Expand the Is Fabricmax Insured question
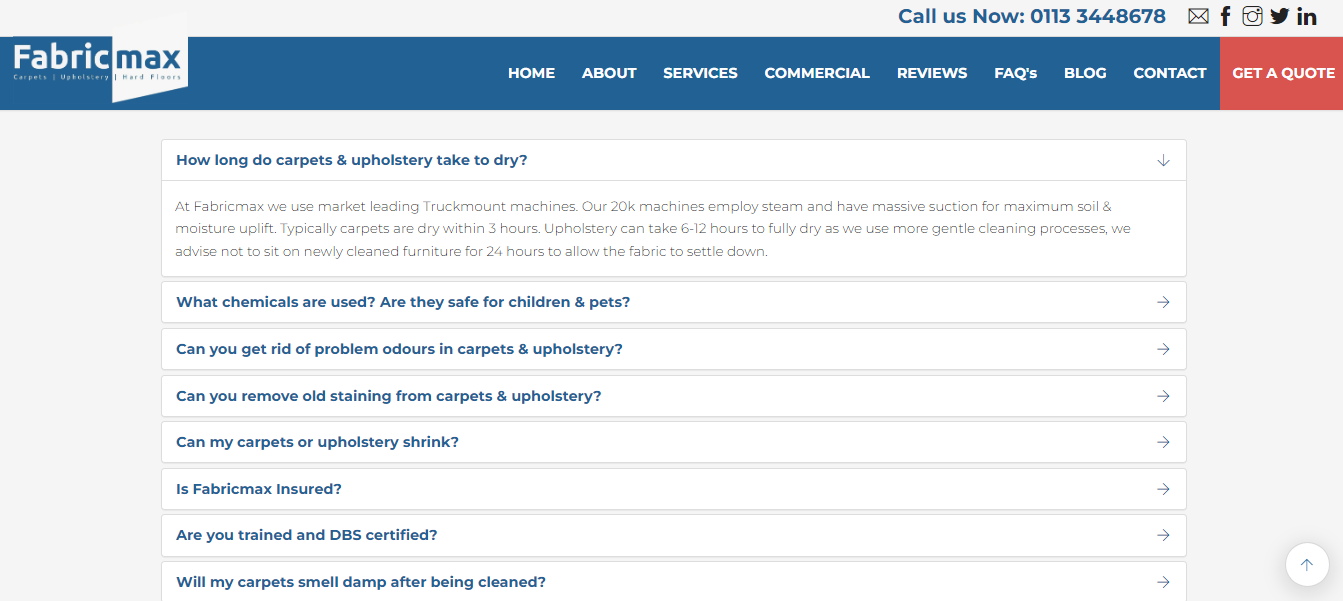1343x601 pixels. pyautogui.click(x=674, y=489)
